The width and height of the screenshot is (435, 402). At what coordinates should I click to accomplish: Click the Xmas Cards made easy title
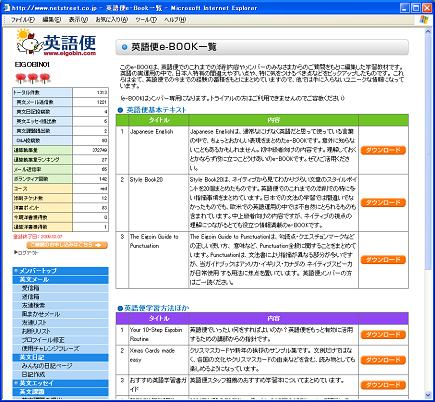(x=152, y=355)
